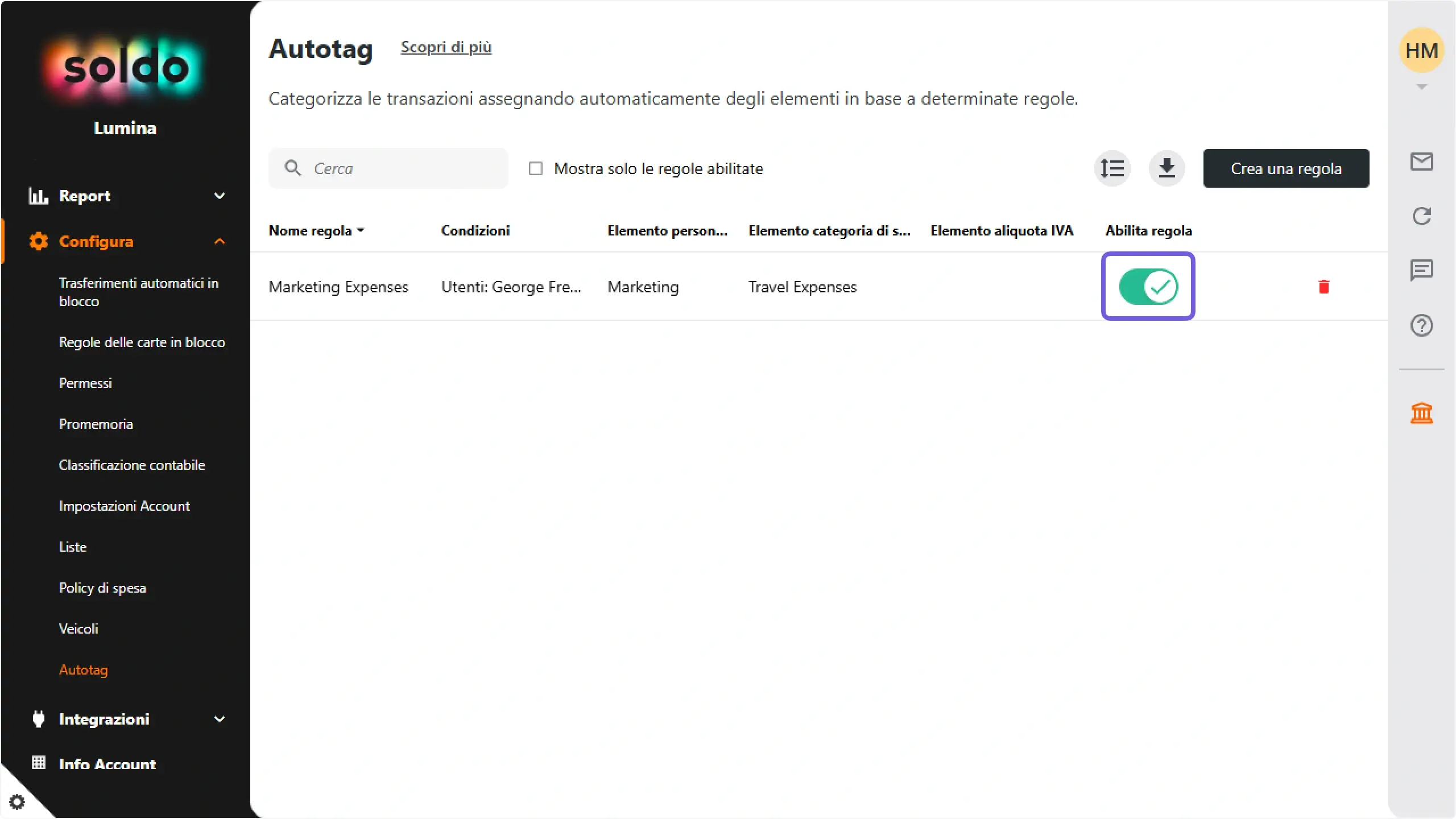Expand the Integrazioni chevron

(220, 719)
